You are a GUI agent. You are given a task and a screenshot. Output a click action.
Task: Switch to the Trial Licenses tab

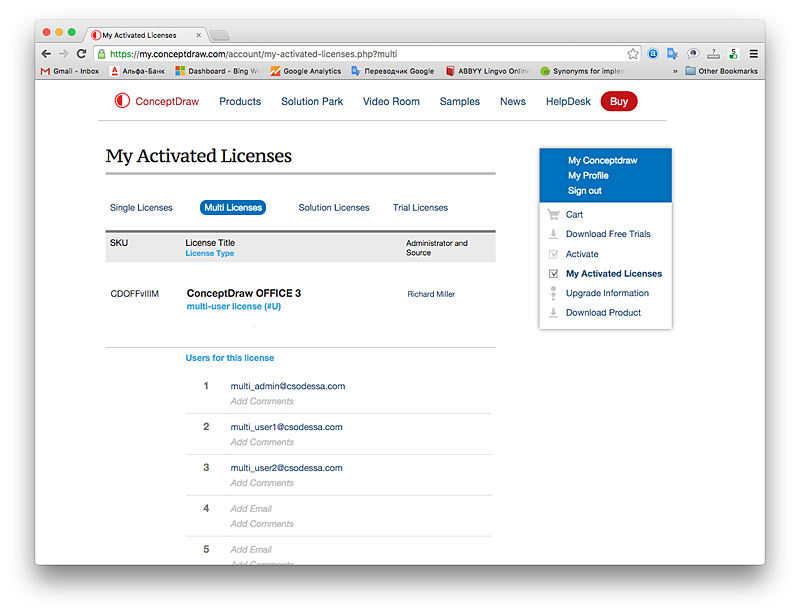pos(420,208)
